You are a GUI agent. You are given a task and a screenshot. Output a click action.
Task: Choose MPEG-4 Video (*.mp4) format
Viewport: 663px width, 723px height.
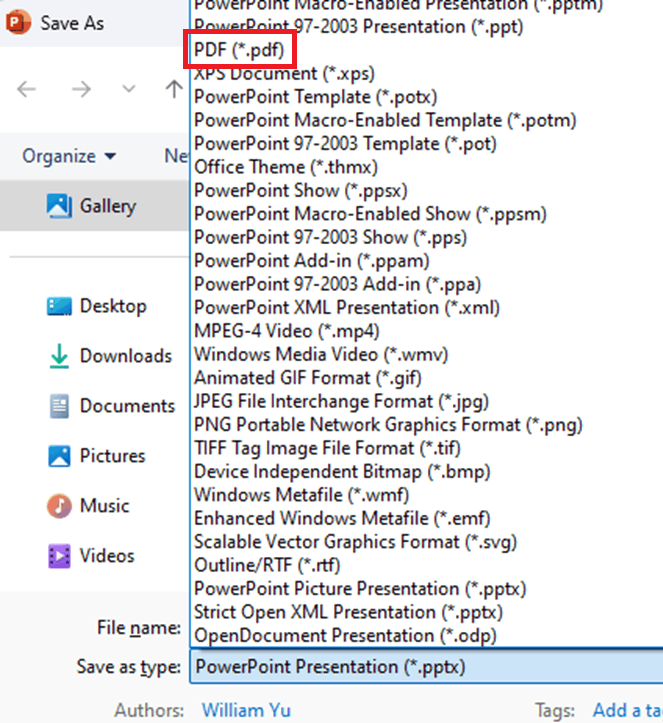[287, 331]
